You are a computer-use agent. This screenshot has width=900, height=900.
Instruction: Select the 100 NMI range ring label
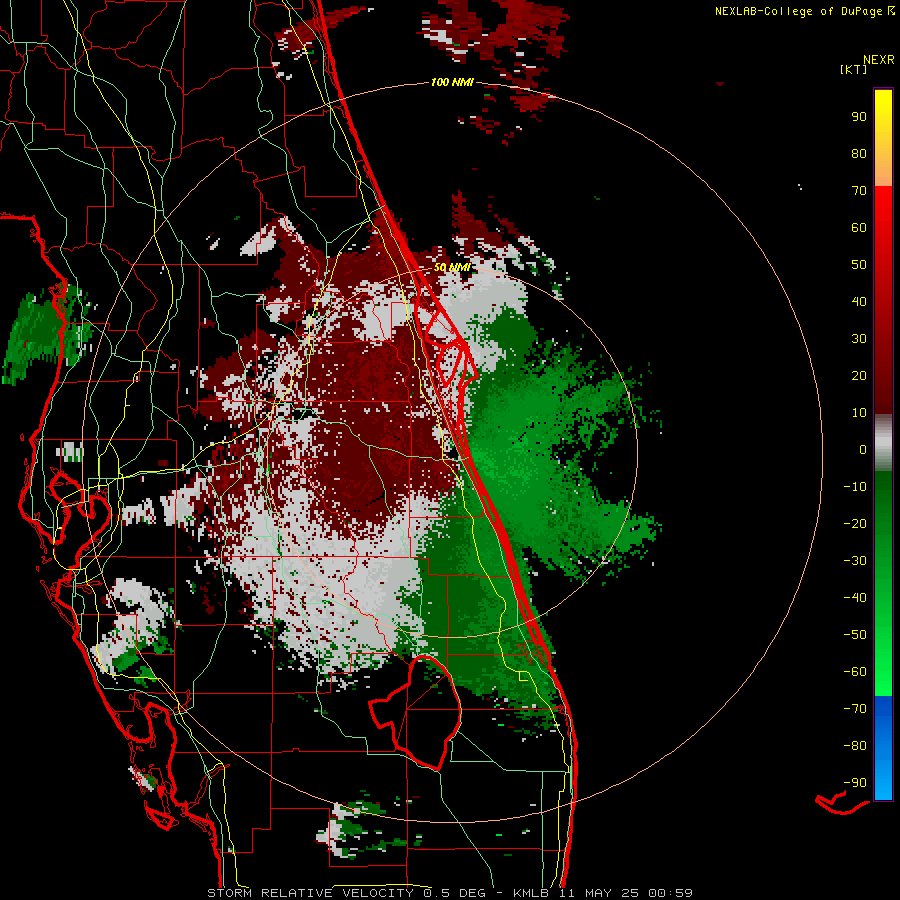[452, 82]
